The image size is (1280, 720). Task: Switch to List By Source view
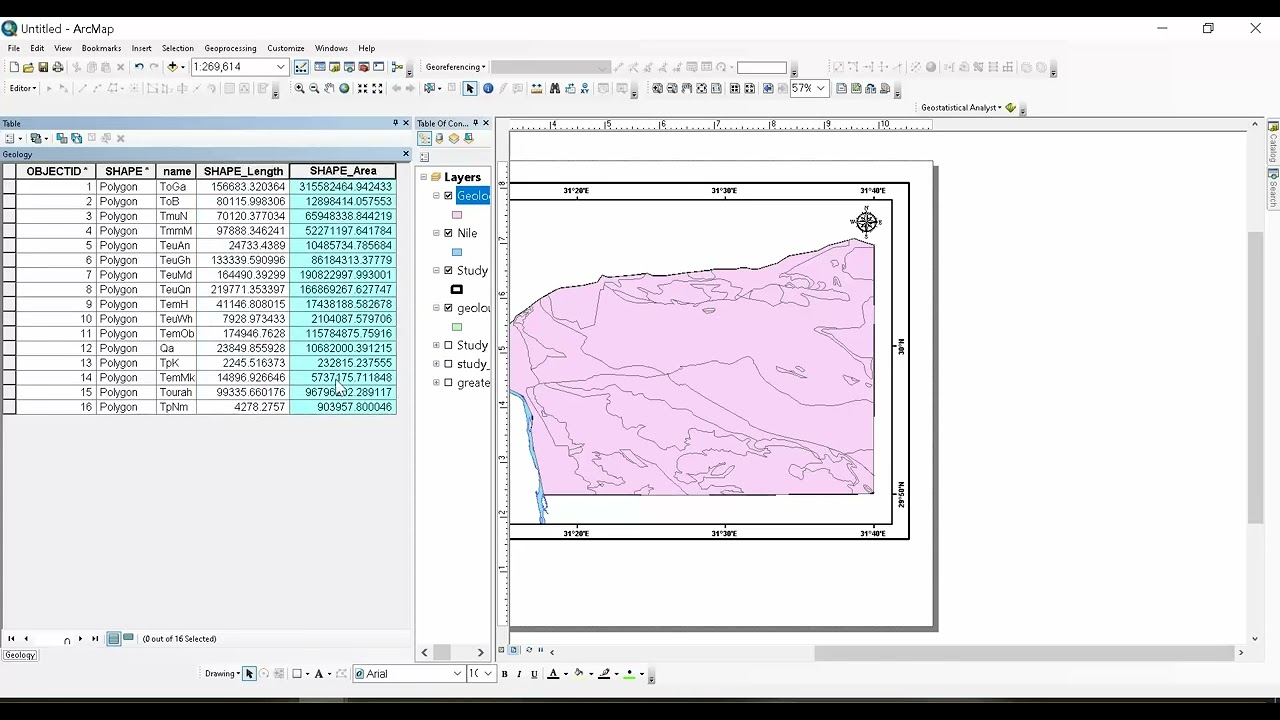pos(439,138)
